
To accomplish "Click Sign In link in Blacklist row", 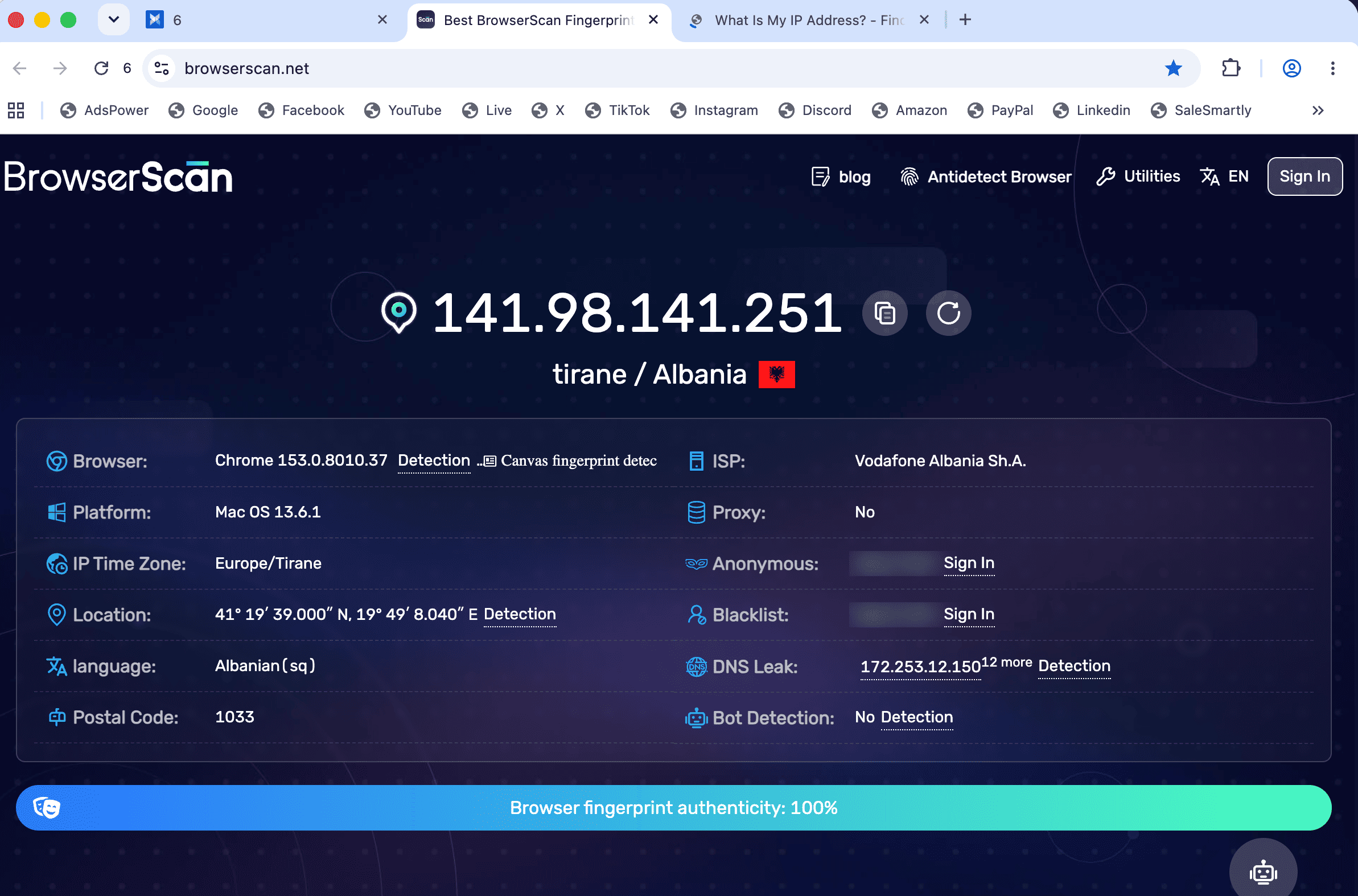I will tap(969, 614).
